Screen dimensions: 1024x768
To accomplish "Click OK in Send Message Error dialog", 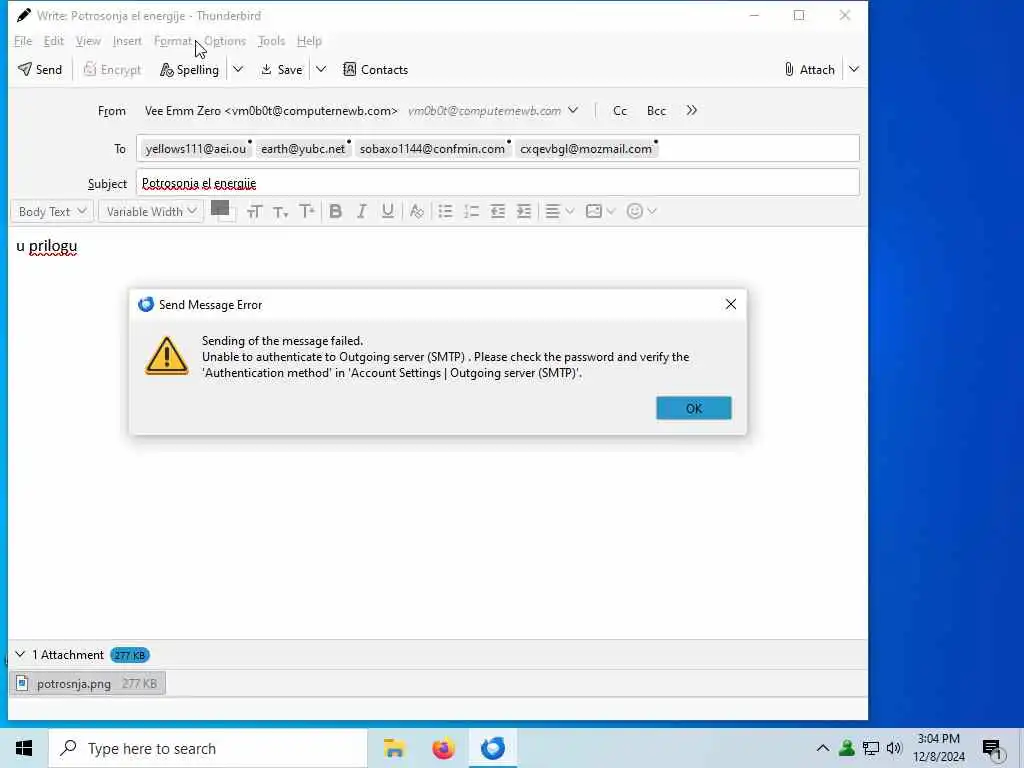I will [x=694, y=408].
